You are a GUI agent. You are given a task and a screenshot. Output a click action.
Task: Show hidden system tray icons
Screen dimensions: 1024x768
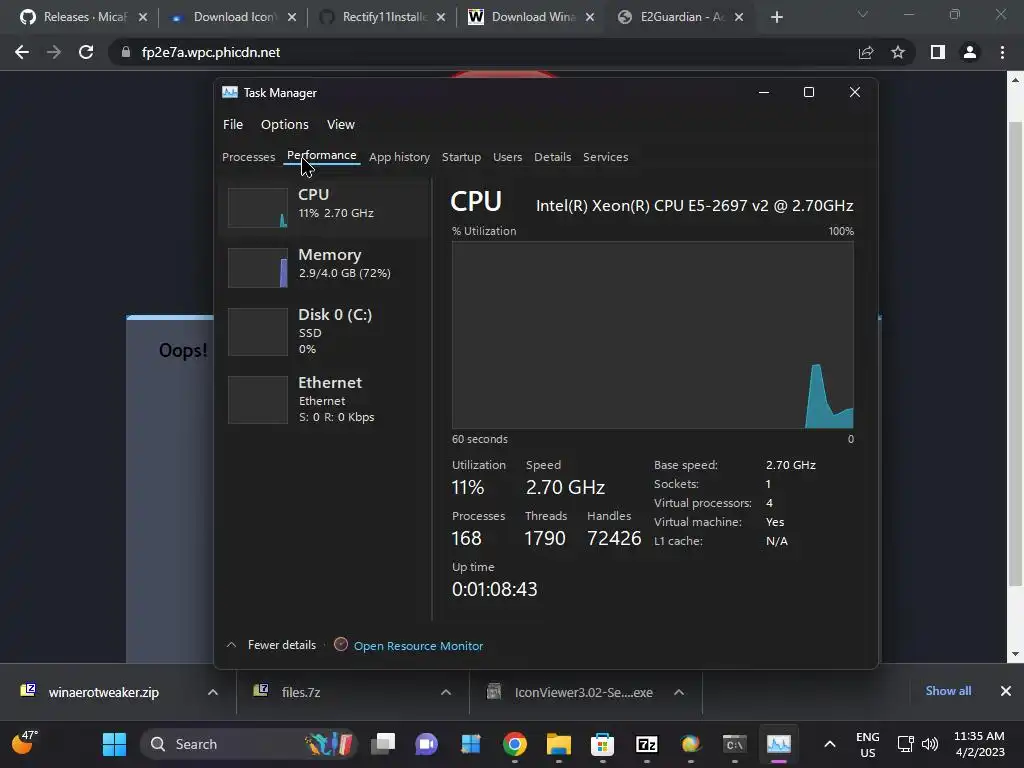point(829,744)
